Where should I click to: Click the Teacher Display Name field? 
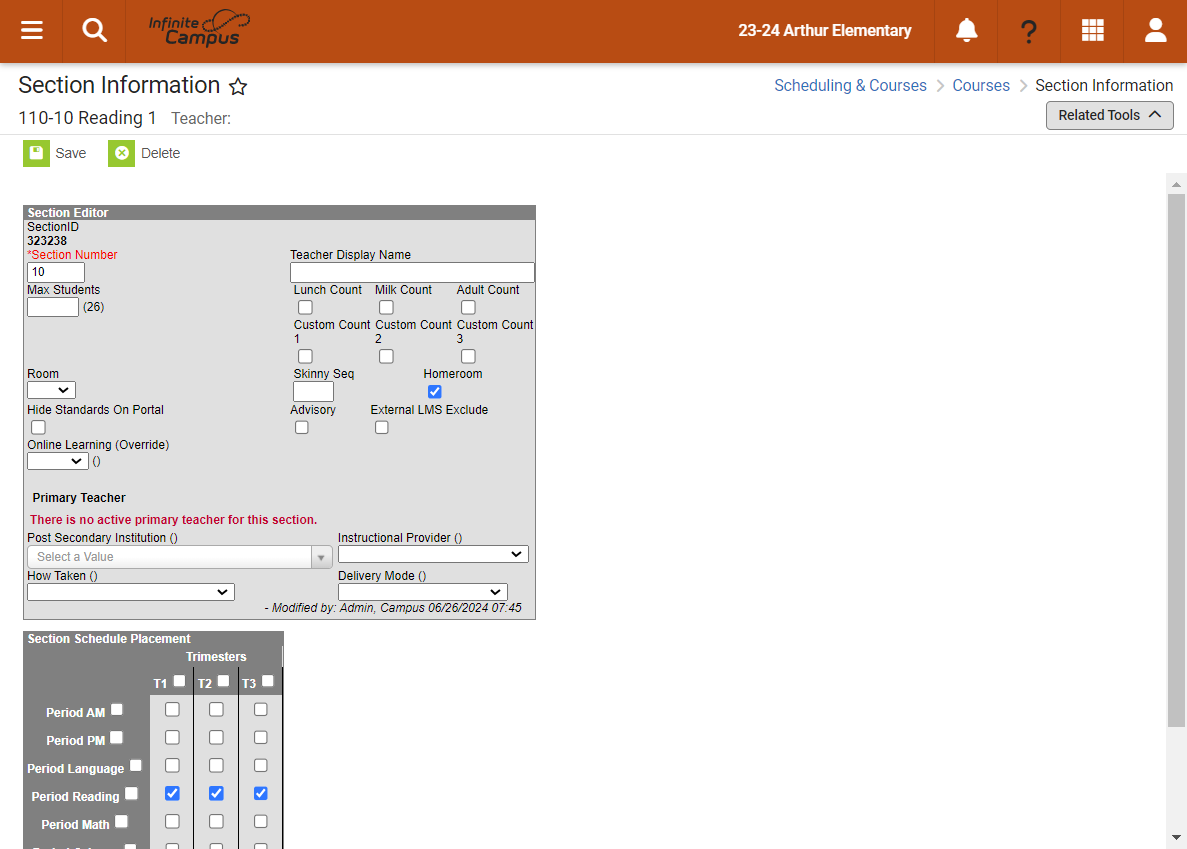click(x=412, y=272)
